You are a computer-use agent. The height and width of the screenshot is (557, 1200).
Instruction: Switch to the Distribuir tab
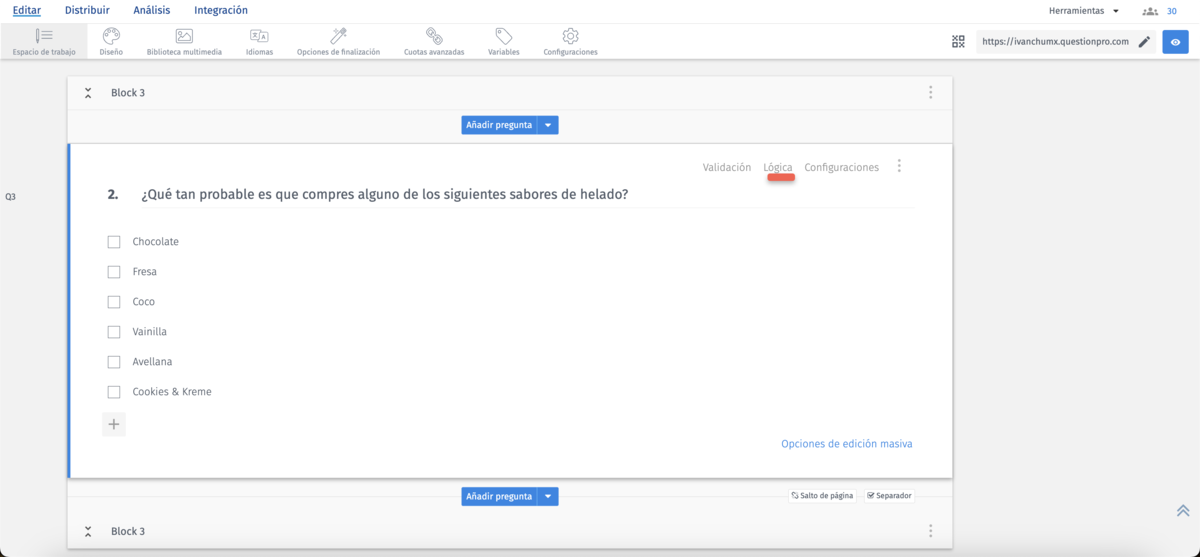(87, 11)
